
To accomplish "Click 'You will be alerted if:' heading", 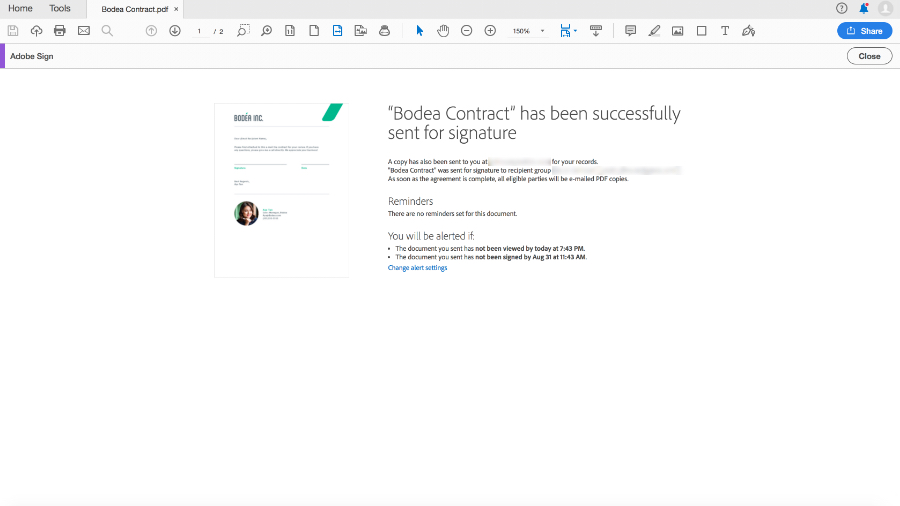I will coord(431,236).
